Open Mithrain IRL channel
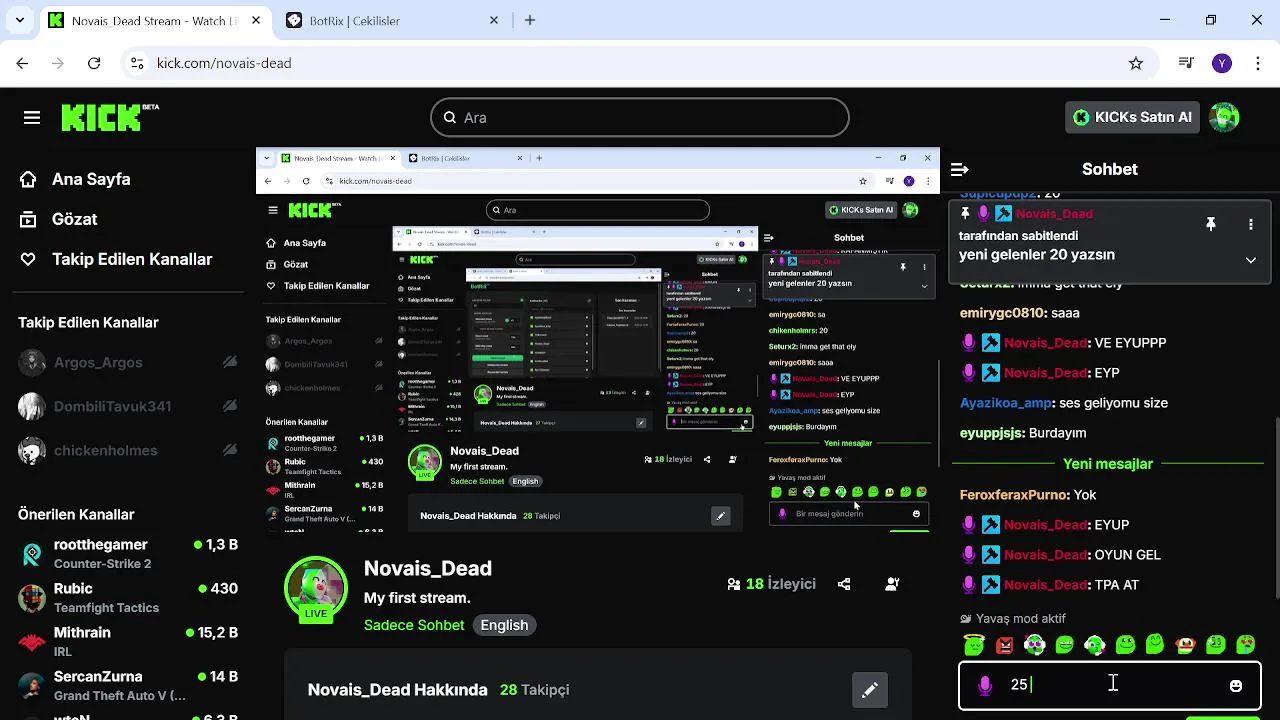Image resolution: width=1280 pixels, height=720 pixels. 128,642
